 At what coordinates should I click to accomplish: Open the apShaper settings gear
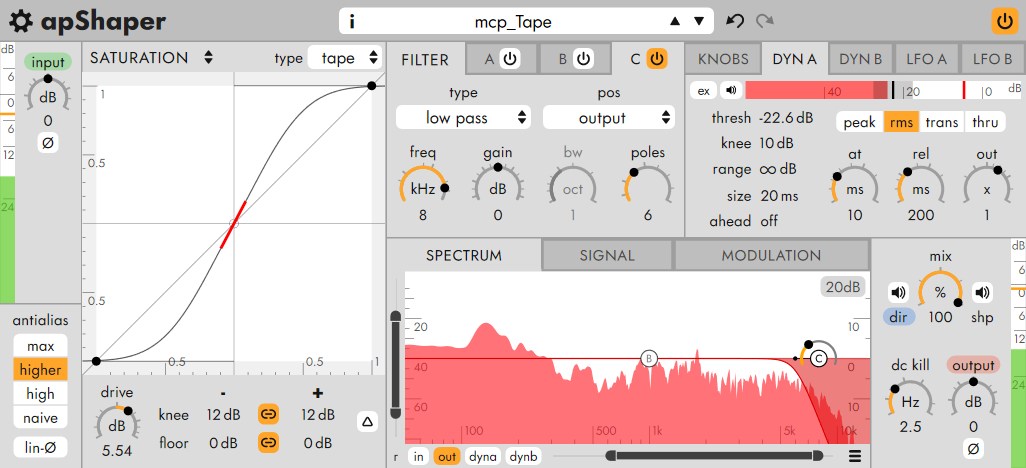21,21
